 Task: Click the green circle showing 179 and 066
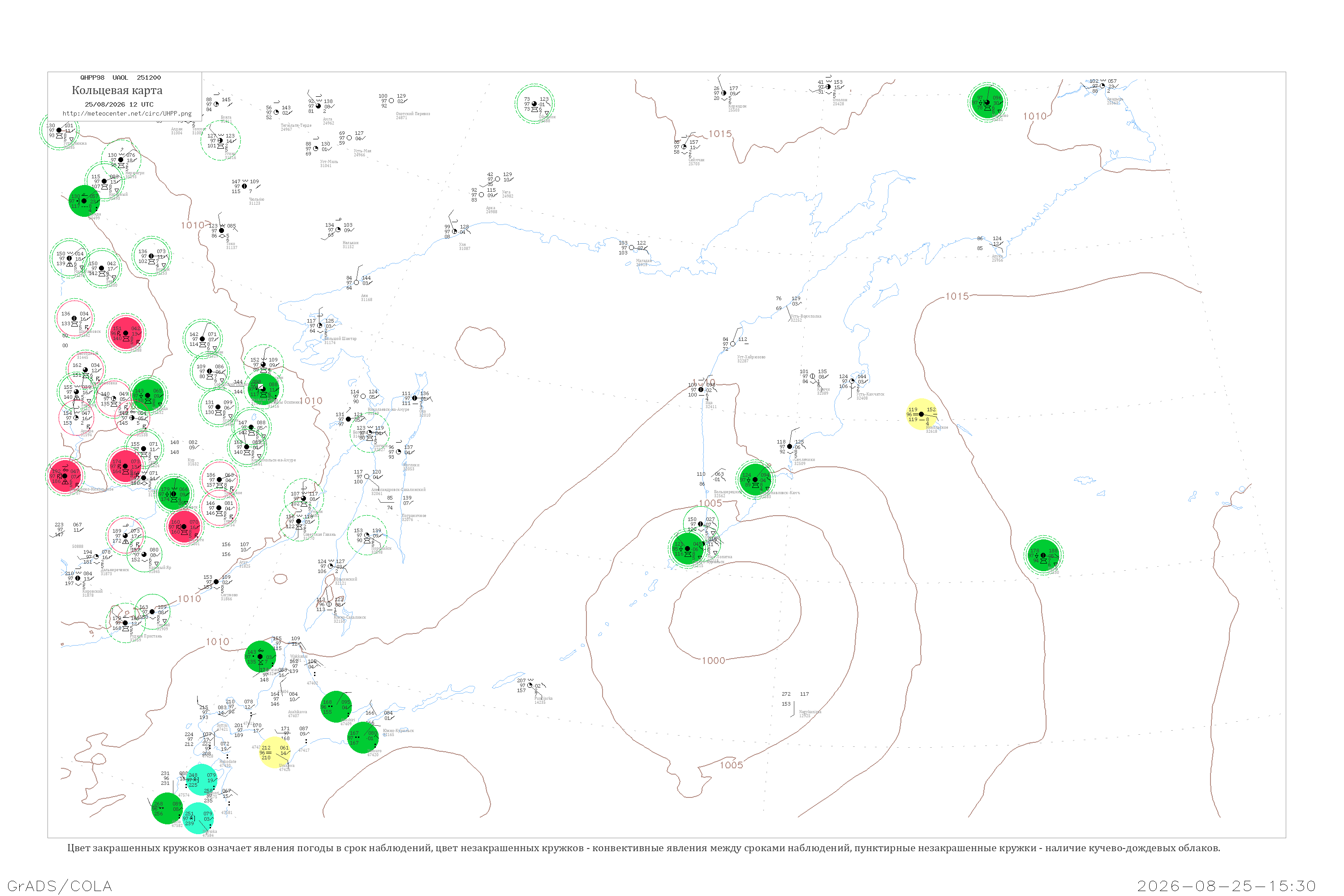[174, 494]
